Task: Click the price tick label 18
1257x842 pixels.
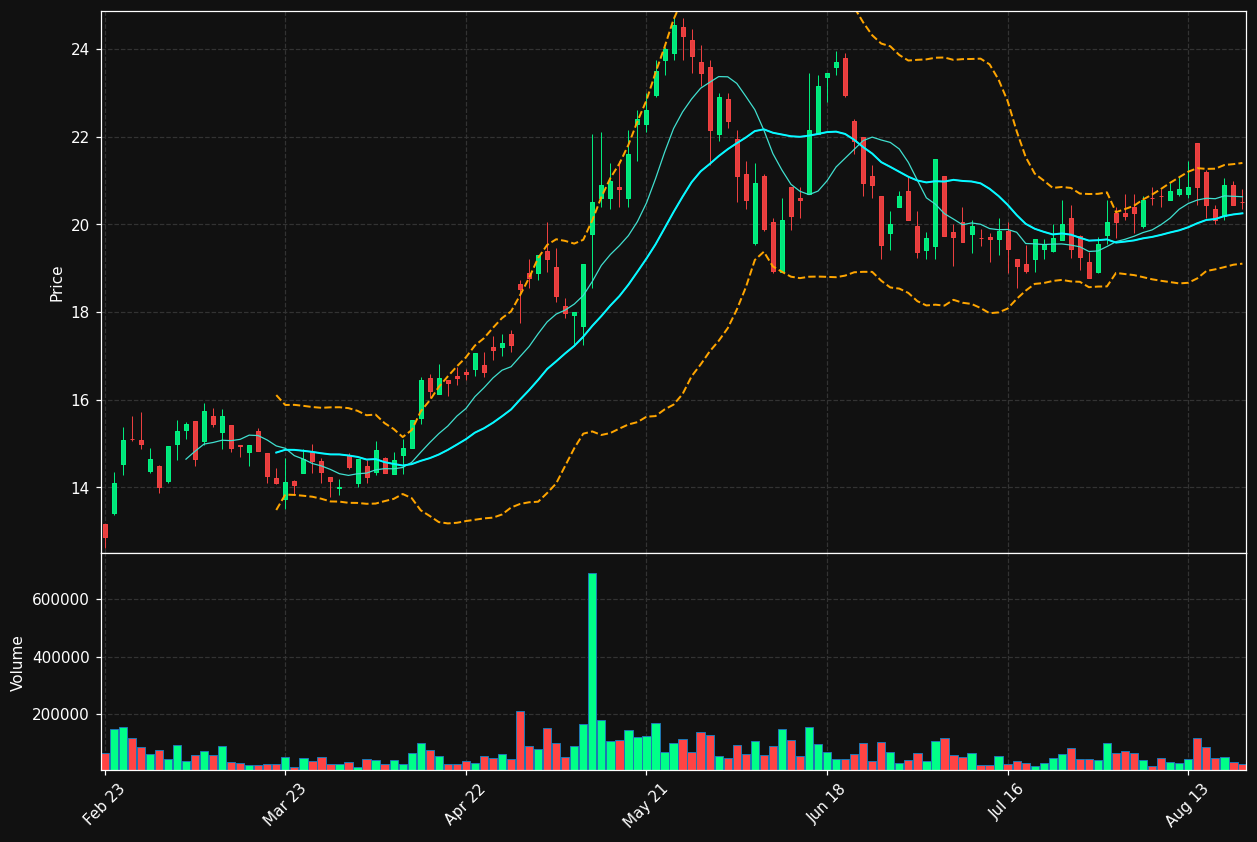Action: [79, 313]
